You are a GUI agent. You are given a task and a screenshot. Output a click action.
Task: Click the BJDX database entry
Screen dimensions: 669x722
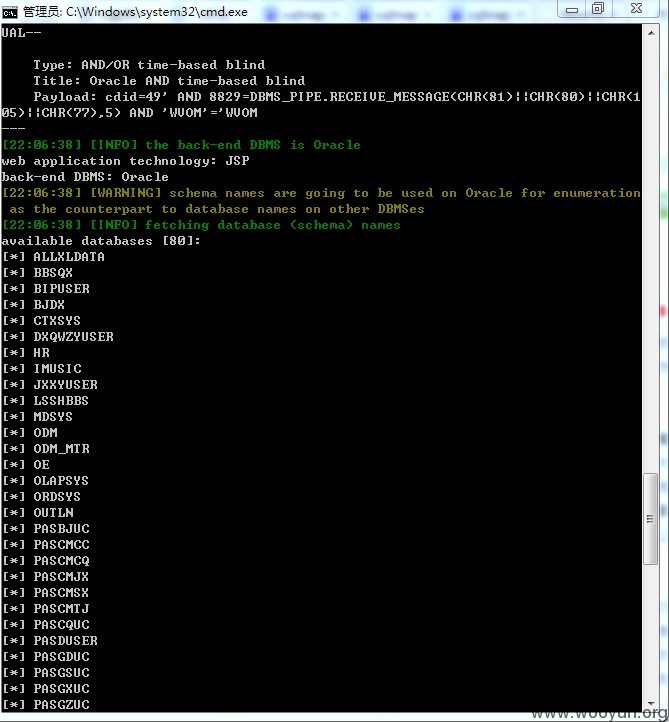point(33,305)
